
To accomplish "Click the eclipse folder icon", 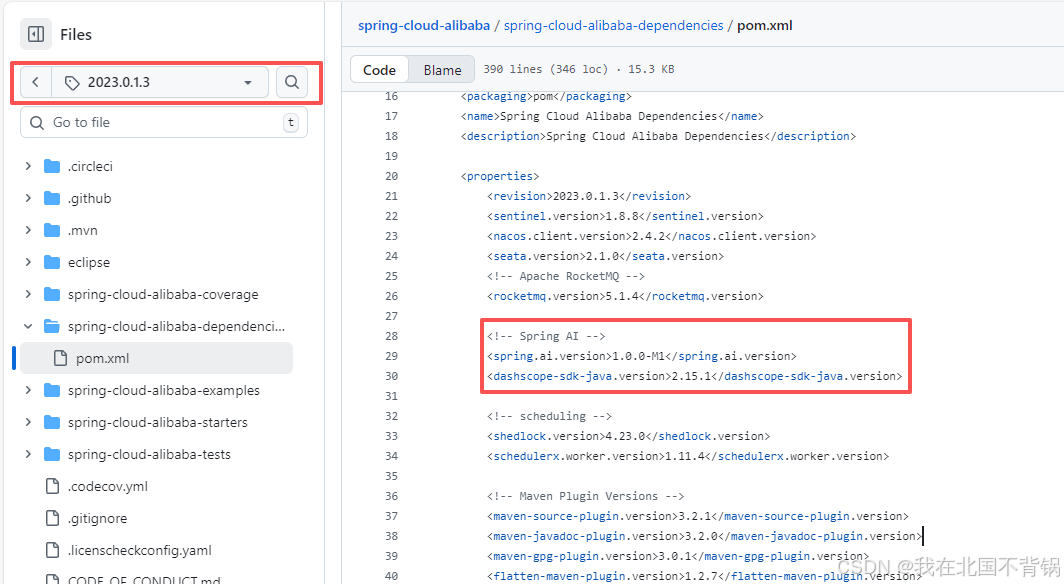I will click(x=52, y=262).
